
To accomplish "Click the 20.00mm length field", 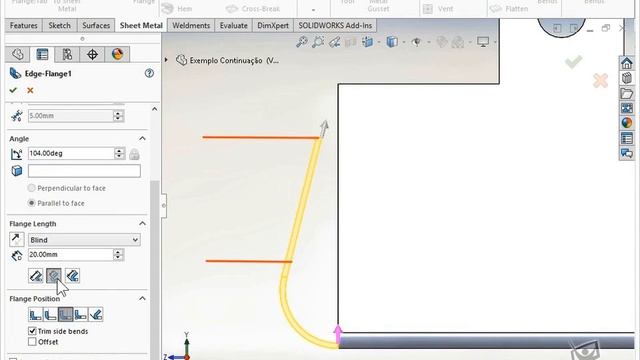I will [x=70, y=254].
